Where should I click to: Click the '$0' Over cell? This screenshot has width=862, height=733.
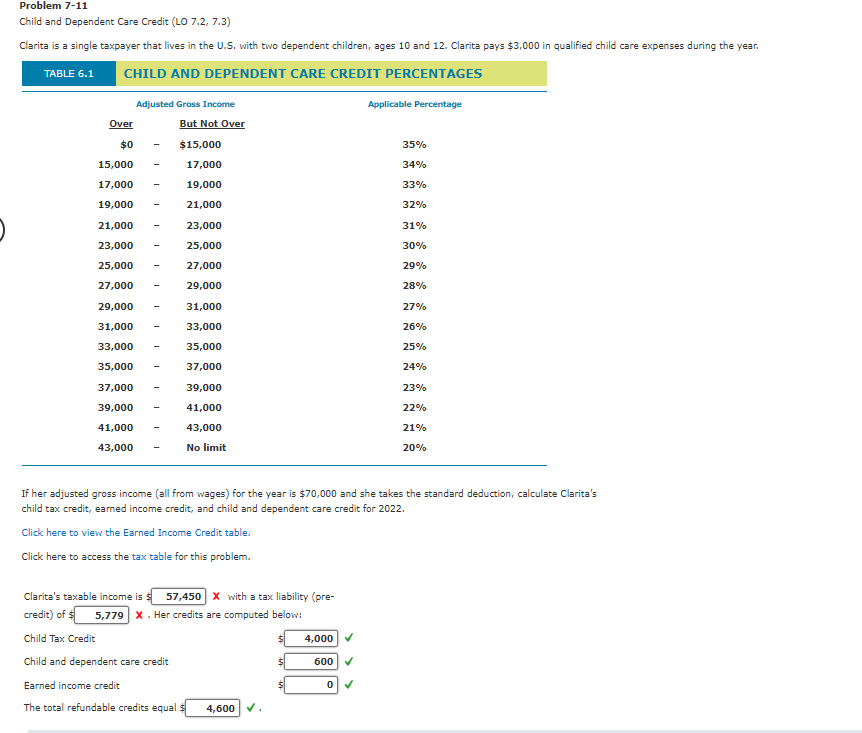point(126,145)
